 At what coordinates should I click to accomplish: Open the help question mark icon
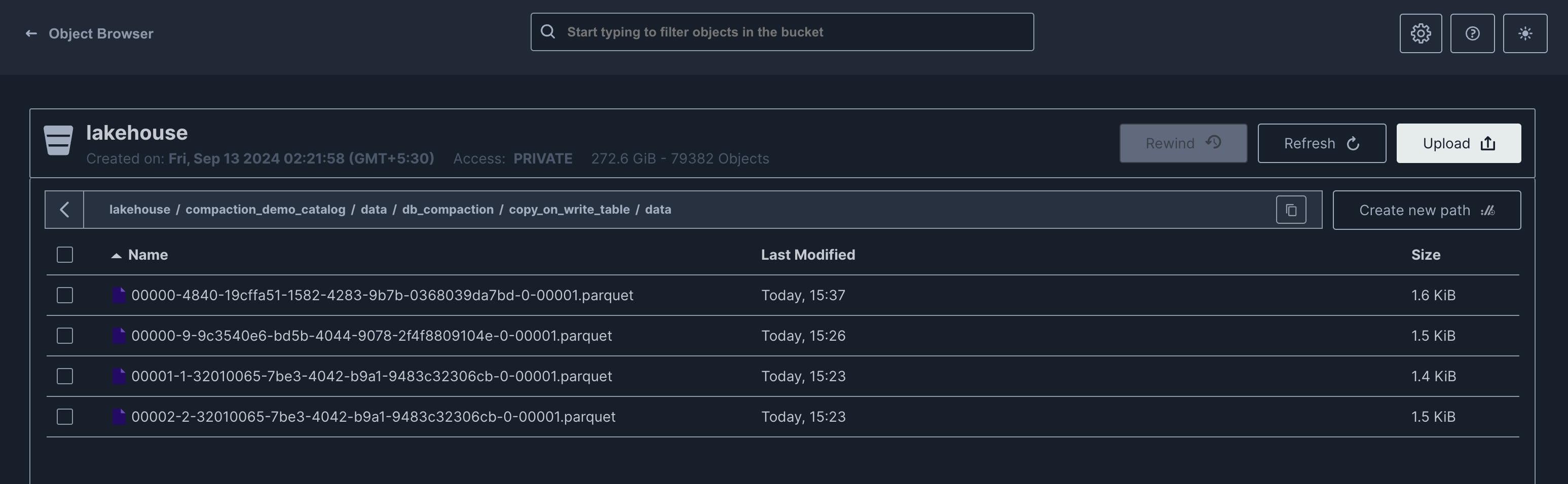pyautogui.click(x=1472, y=33)
